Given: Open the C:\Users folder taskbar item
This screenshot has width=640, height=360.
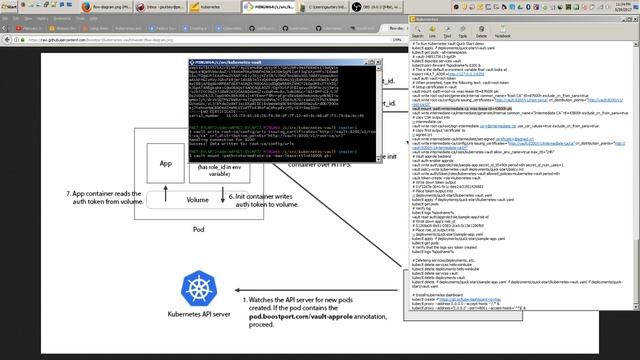Looking at the screenshot, I should 322,7.
